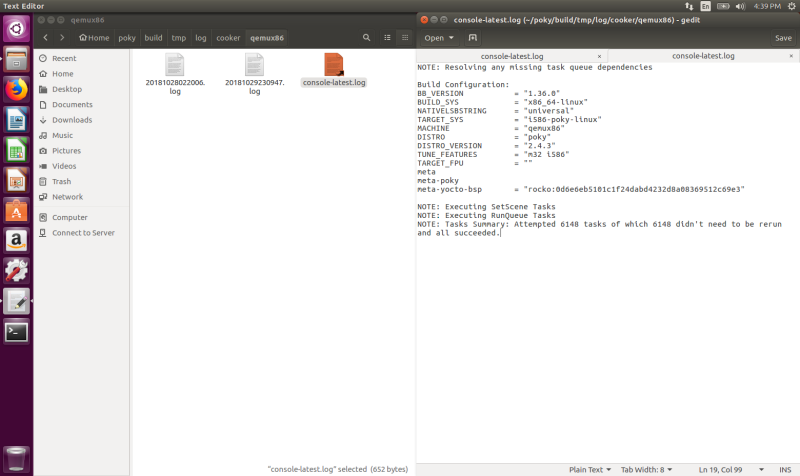Click Save button in gedit

click(783, 38)
